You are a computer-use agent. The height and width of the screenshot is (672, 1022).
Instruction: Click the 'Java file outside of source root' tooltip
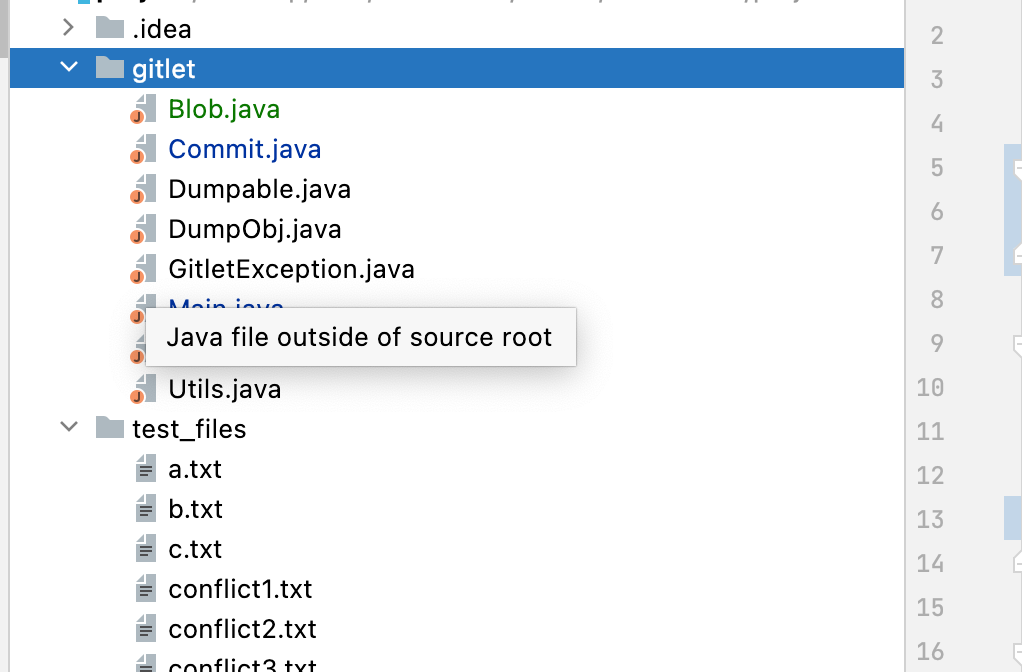[x=360, y=337]
